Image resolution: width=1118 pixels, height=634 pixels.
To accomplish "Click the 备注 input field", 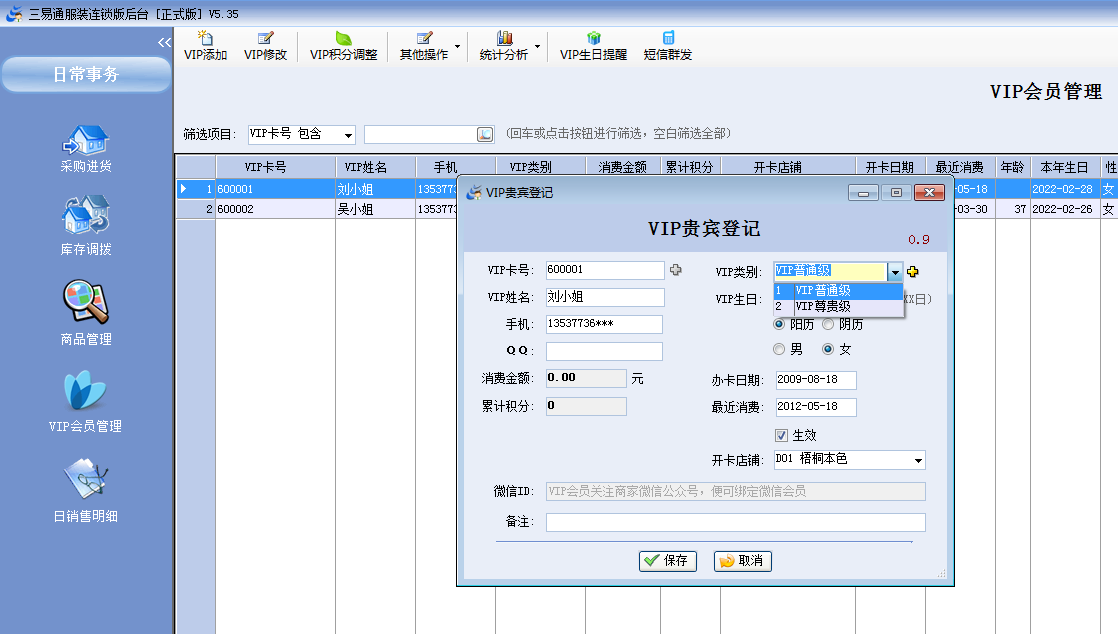I will click(736, 522).
